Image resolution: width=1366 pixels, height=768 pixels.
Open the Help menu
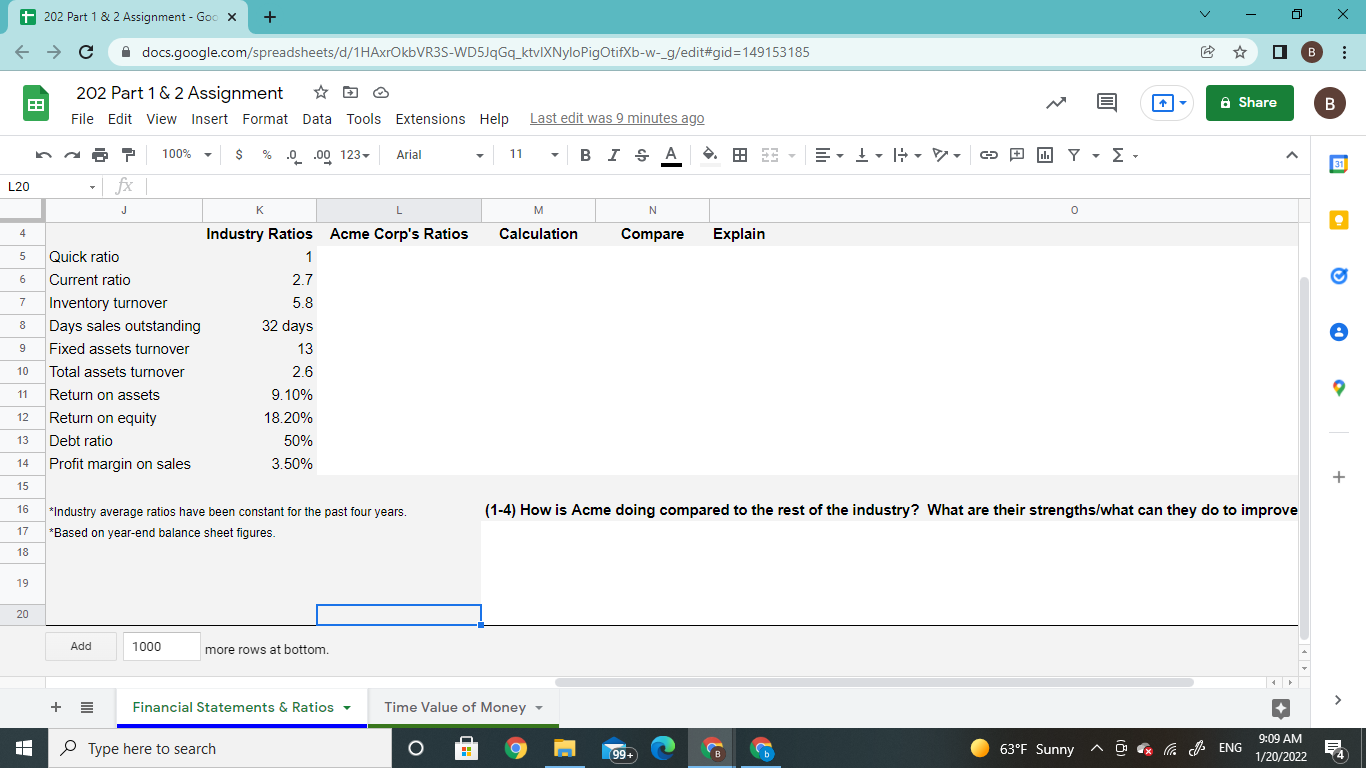pos(494,119)
